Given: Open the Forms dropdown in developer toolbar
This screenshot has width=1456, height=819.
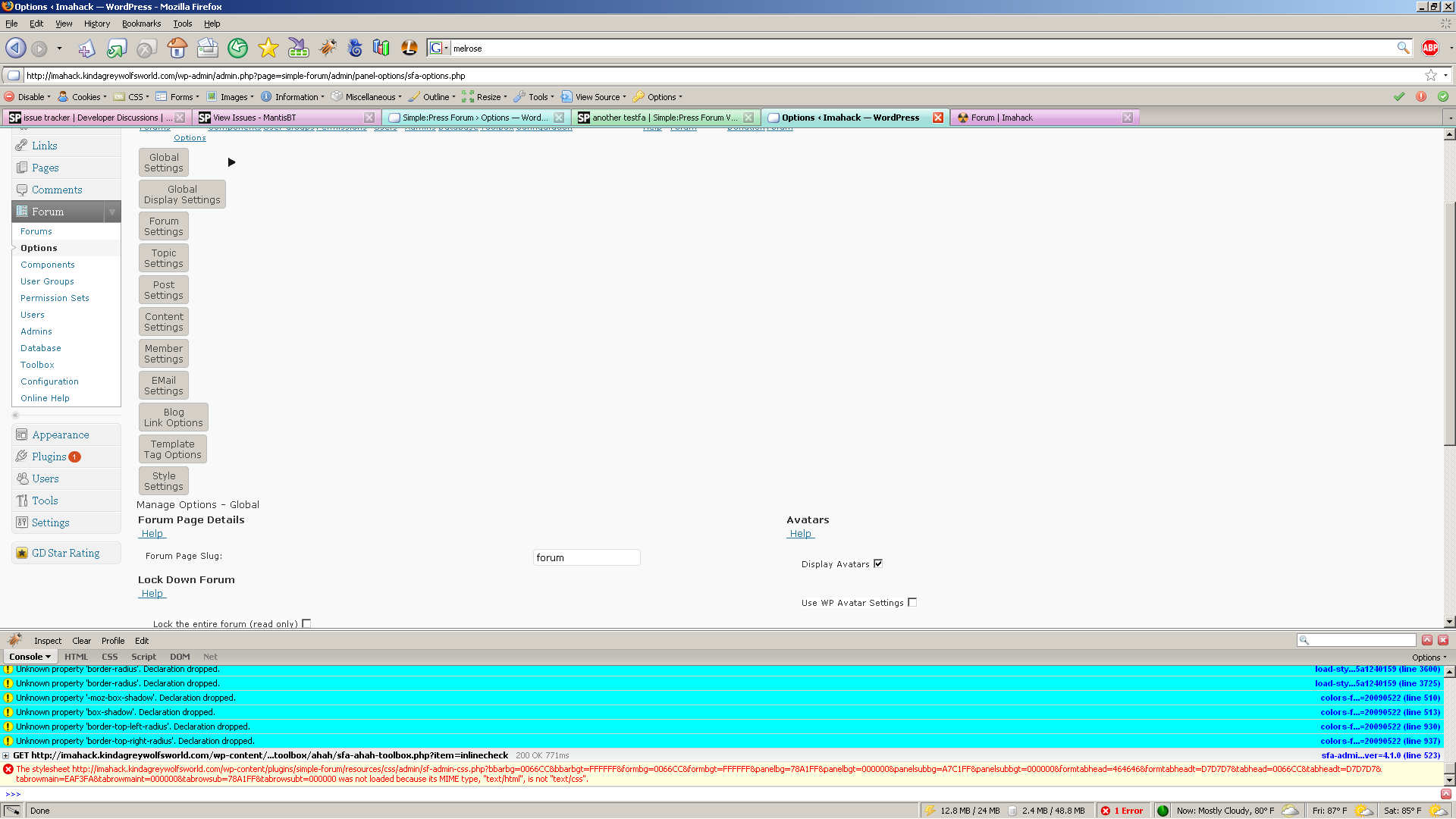Looking at the screenshot, I should pos(177,97).
